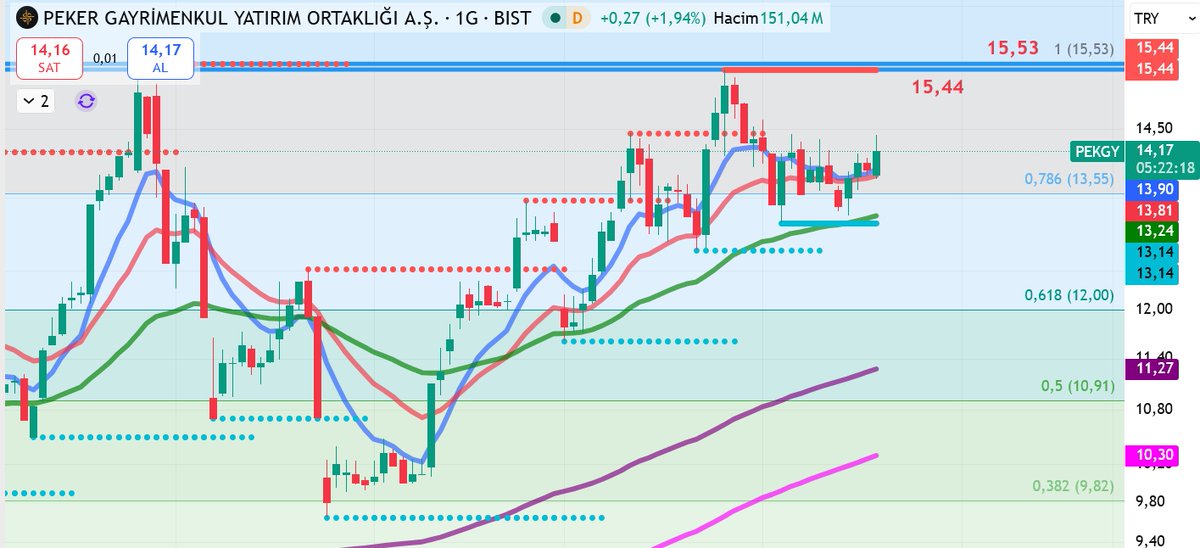Click the Peker Gayrimenkul symbol logo icon

pyautogui.click(x=27, y=18)
